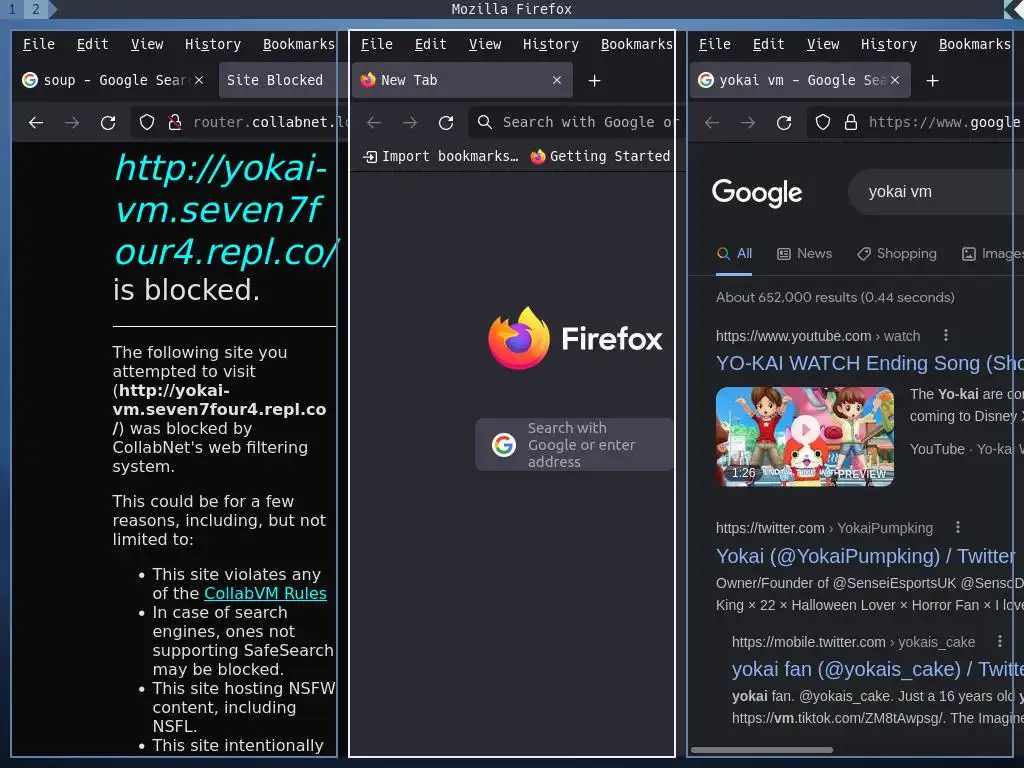
Task: Open Edit menu in middle window
Action: click(430, 44)
